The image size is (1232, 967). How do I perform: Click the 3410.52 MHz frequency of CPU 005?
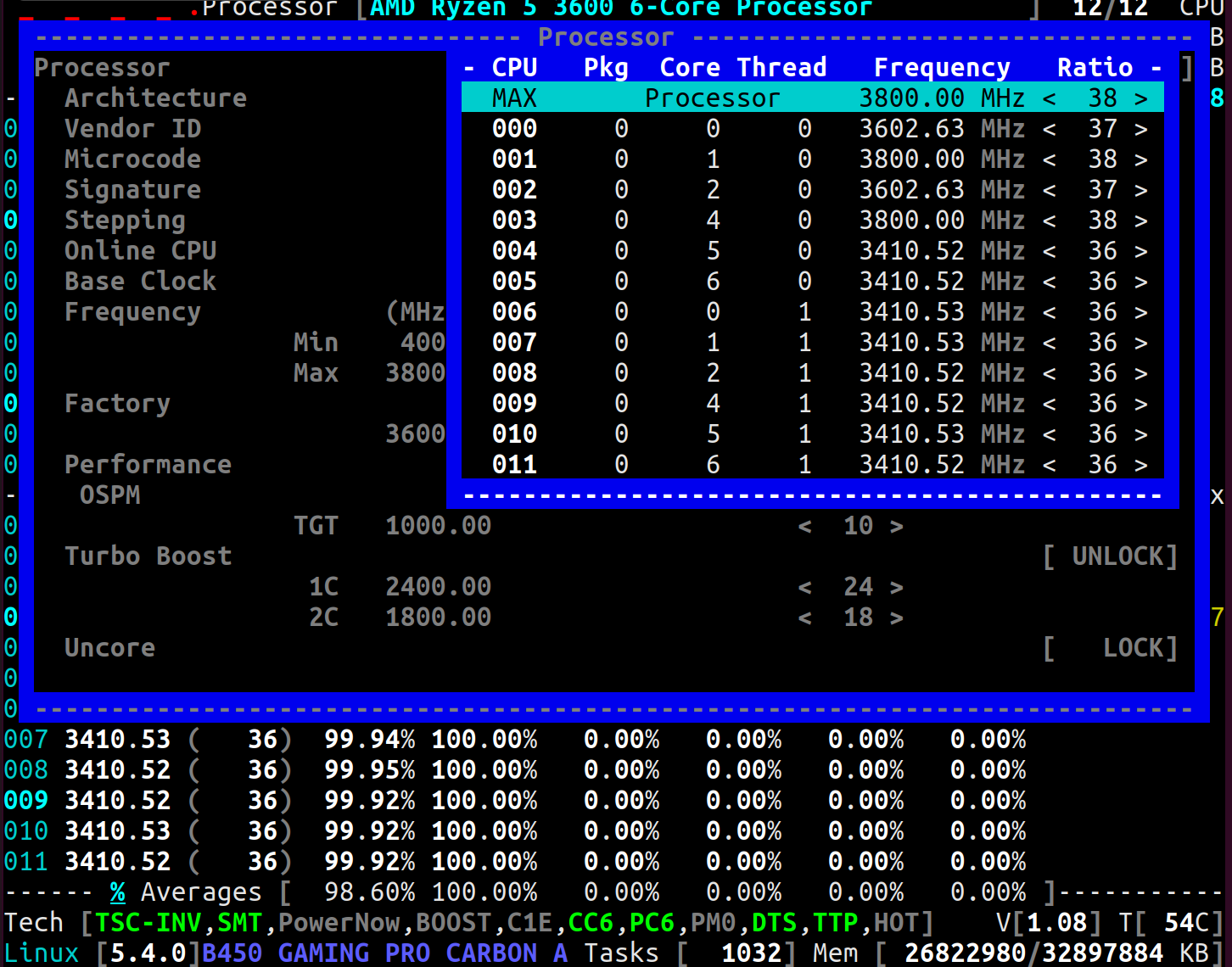(942, 282)
